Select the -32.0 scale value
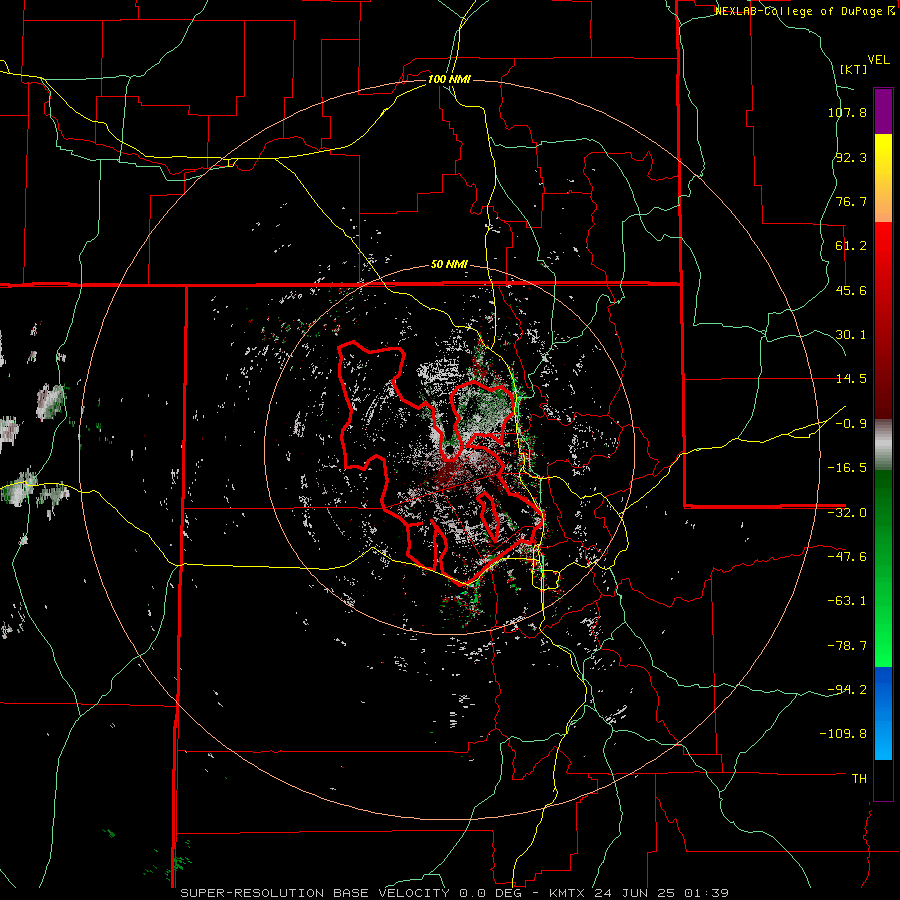Screen dimensions: 900x900 point(847,513)
